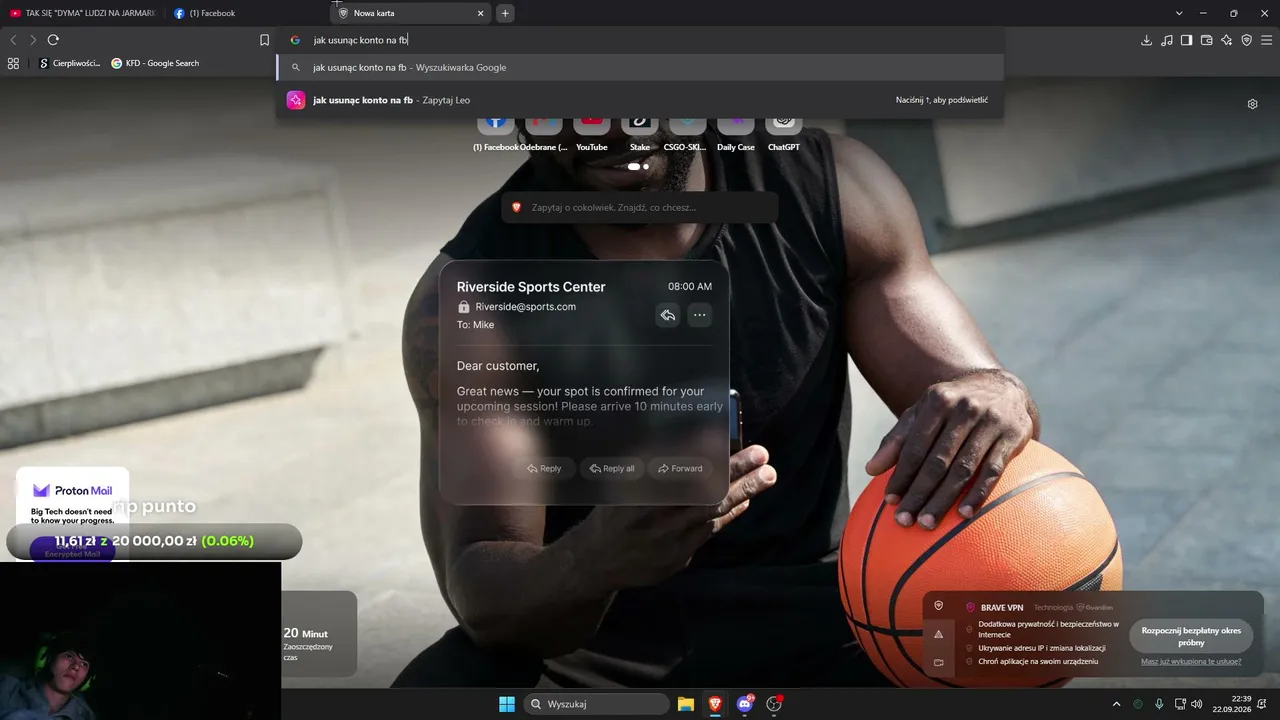Screen dimensions: 1280x720
Task: Click the address bar search text
Action: (x=360, y=40)
